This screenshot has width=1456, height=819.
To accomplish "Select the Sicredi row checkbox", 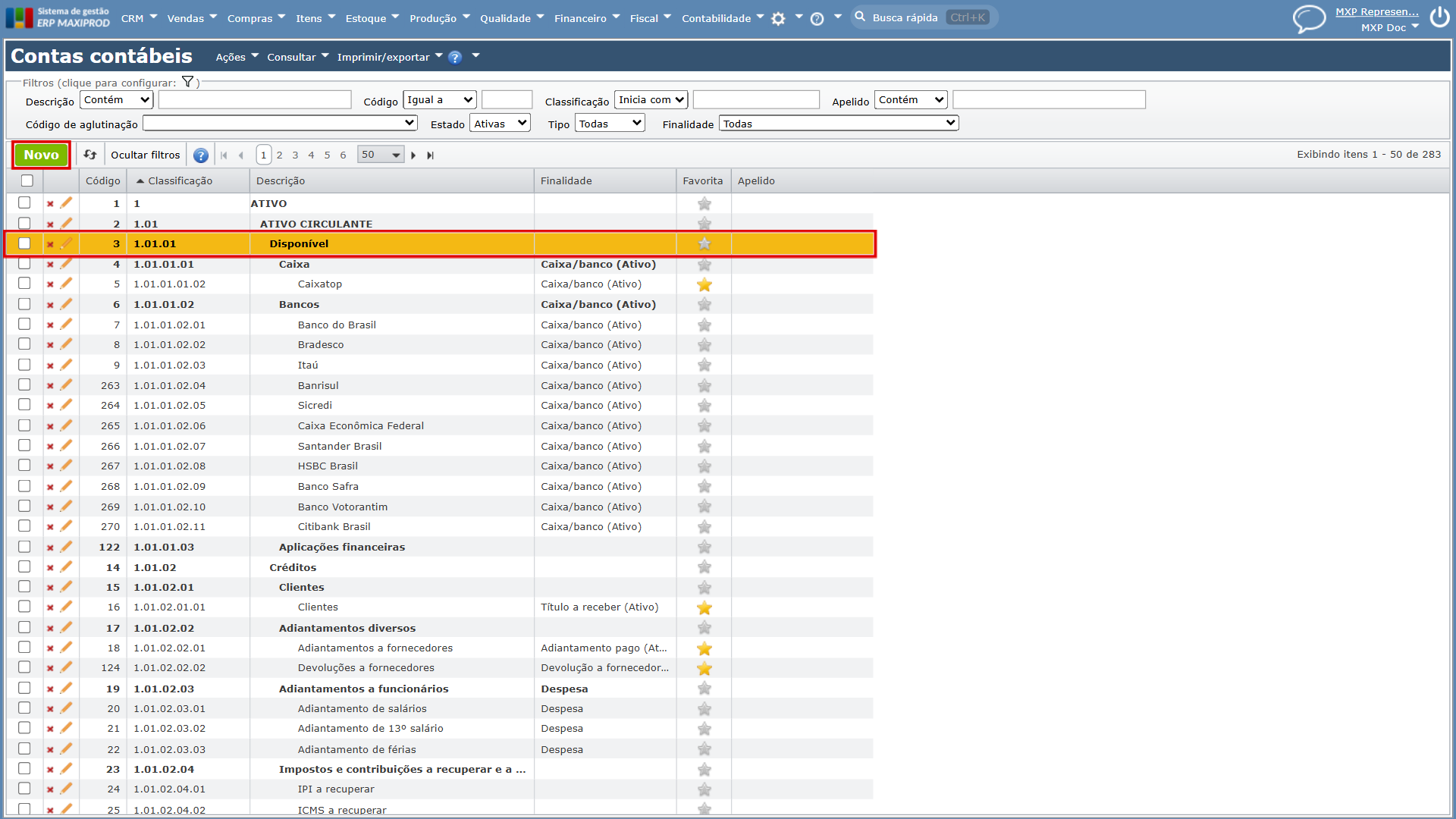I will [24, 405].
